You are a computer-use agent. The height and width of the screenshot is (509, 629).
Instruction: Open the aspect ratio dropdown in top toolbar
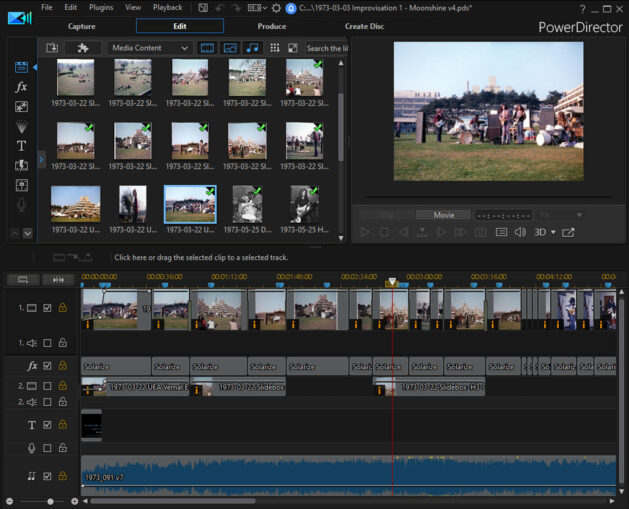[x=257, y=8]
